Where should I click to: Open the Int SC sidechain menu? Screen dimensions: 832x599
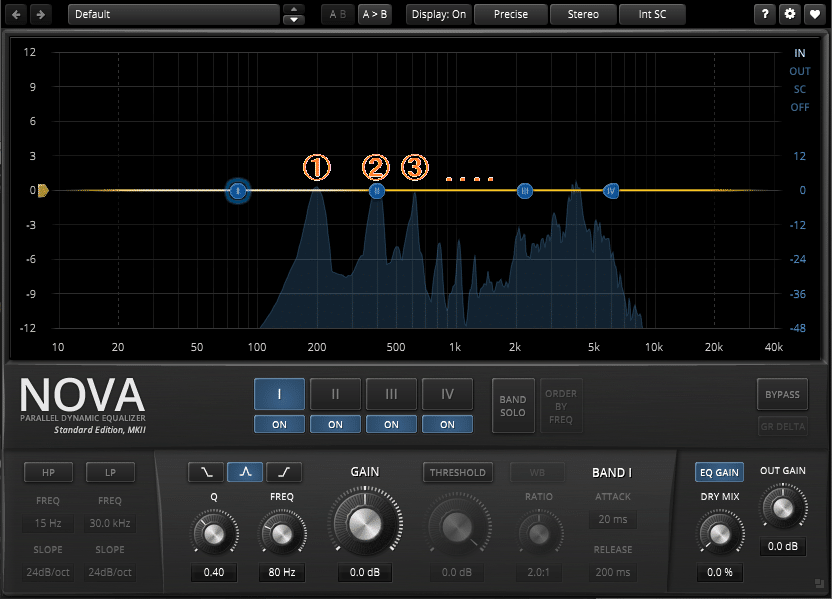click(652, 14)
